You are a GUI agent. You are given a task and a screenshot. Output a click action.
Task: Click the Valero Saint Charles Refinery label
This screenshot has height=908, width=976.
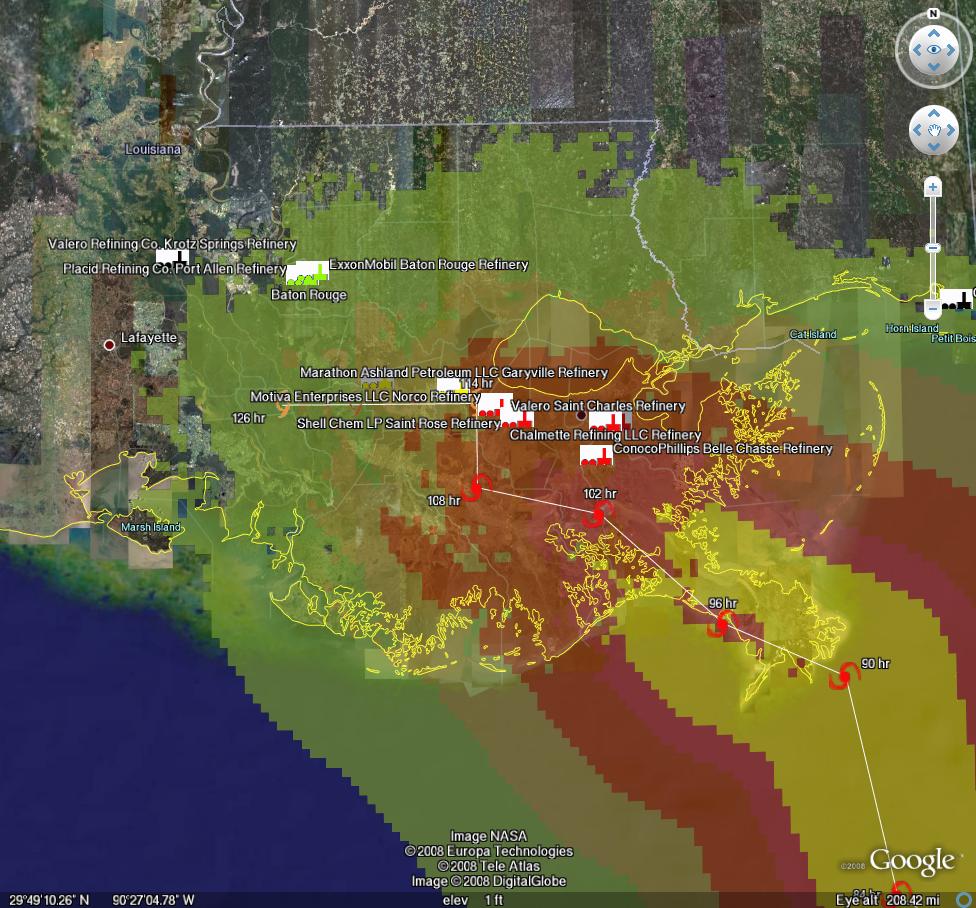tap(598, 406)
